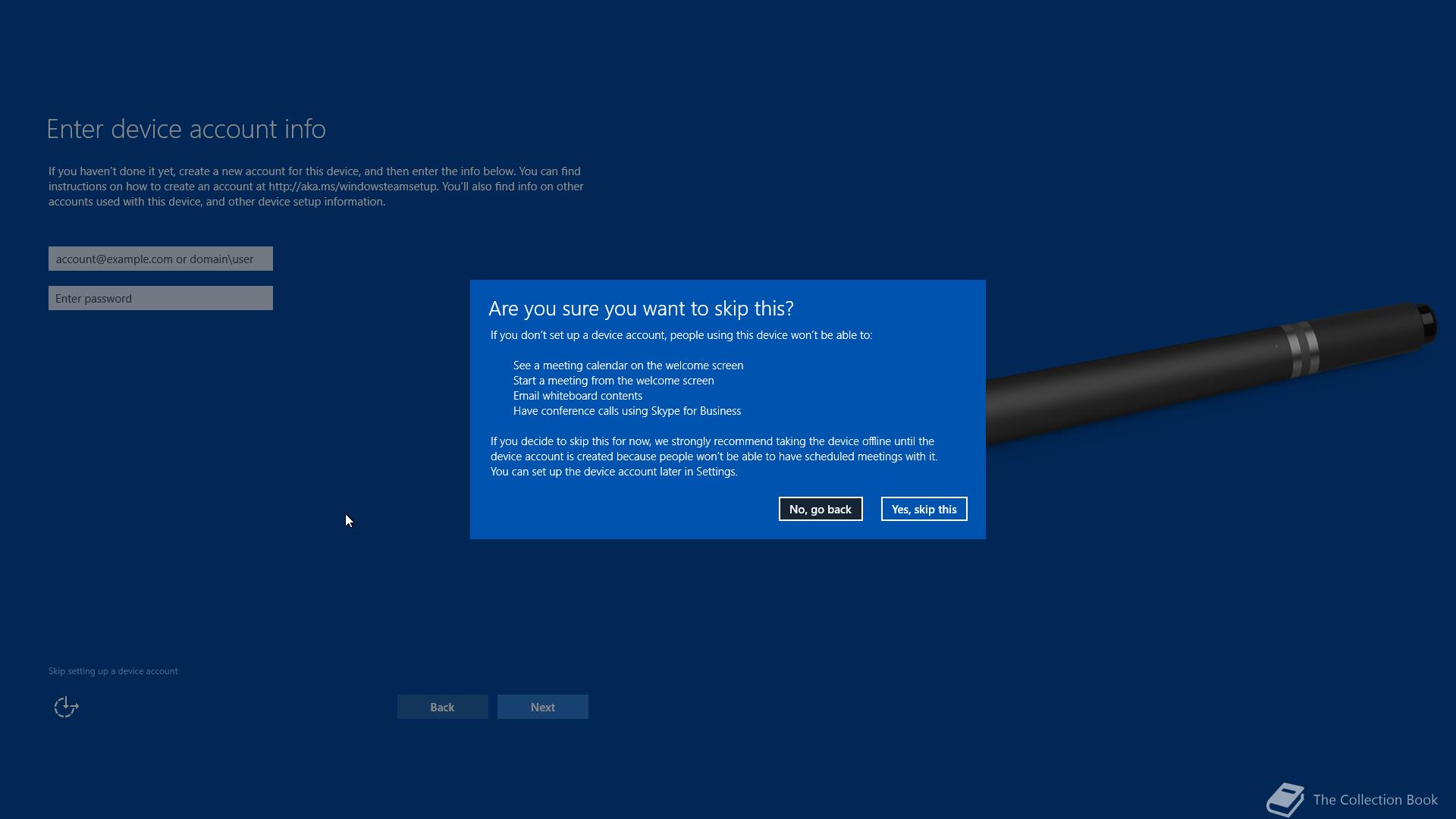
Task: Click The Collection Book logo icon
Action: tap(1285, 799)
